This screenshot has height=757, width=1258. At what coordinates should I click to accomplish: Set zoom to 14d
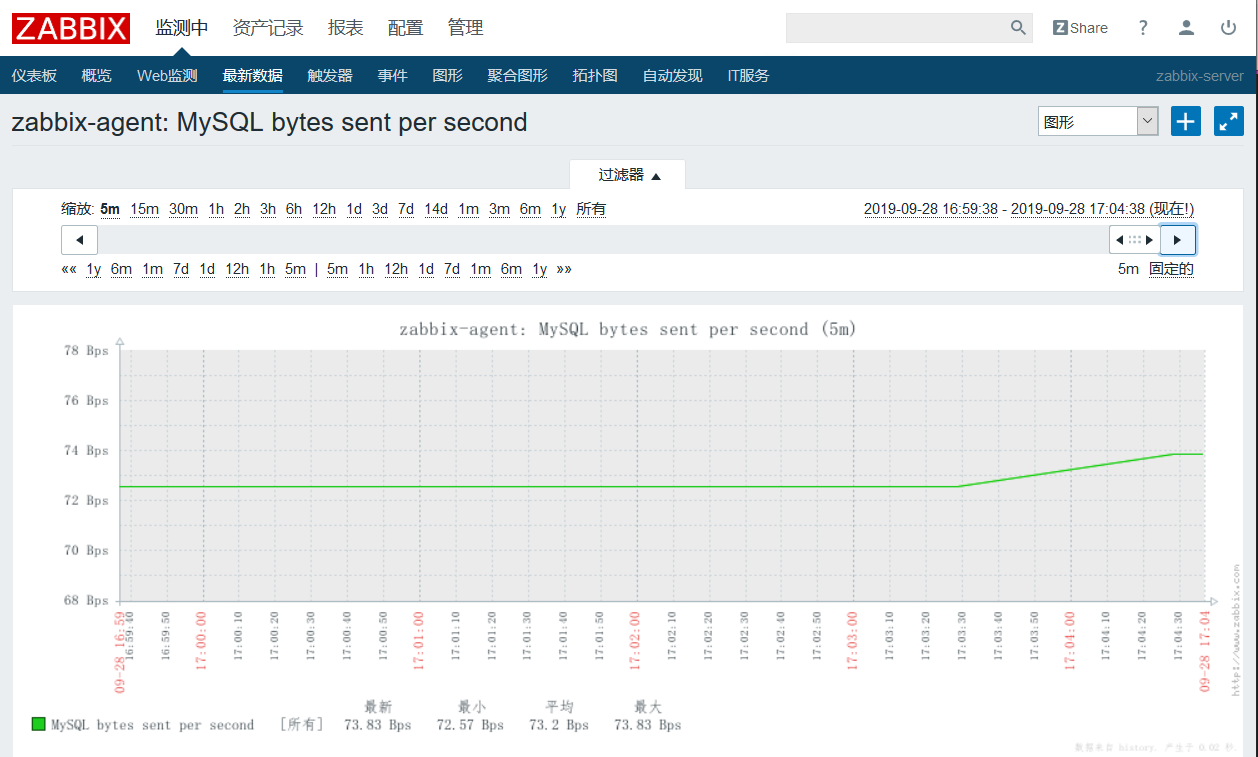[x=436, y=209]
